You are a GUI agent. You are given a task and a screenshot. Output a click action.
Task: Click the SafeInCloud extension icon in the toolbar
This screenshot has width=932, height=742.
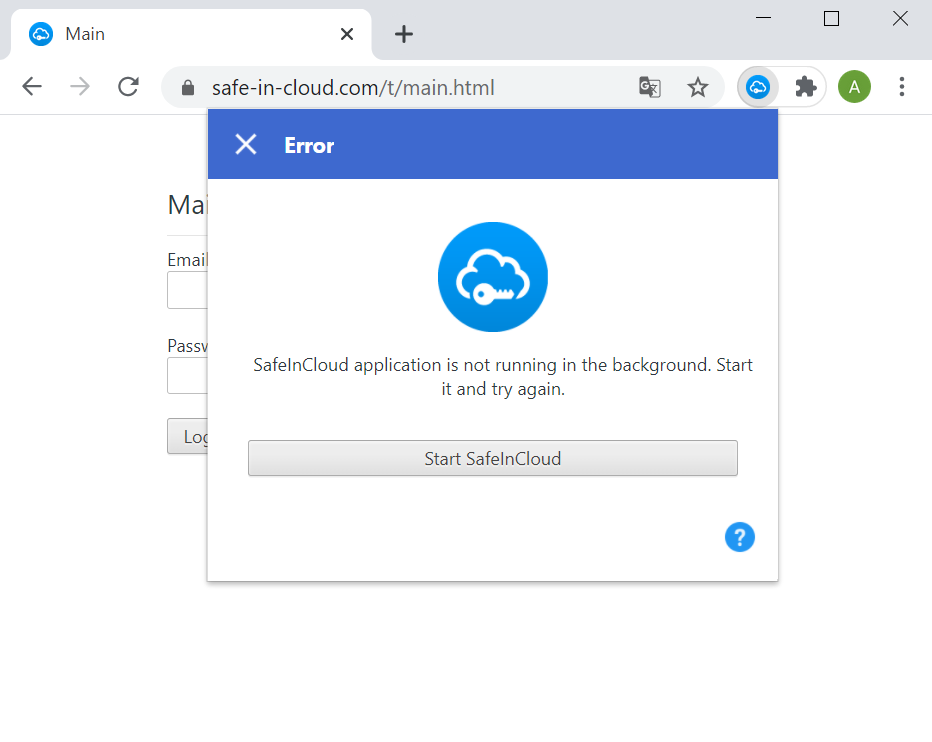pyautogui.click(x=758, y=87)
